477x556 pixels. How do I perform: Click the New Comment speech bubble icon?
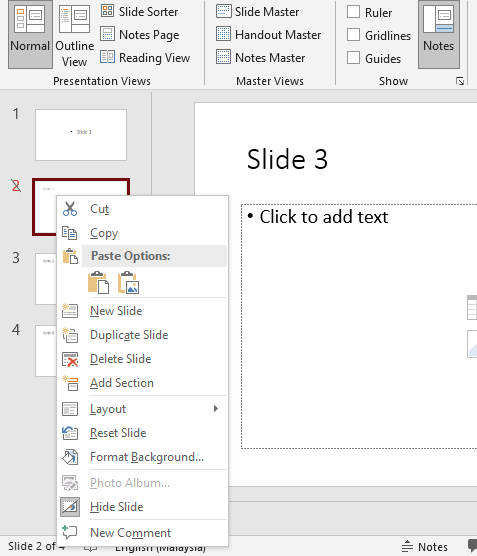70,533
